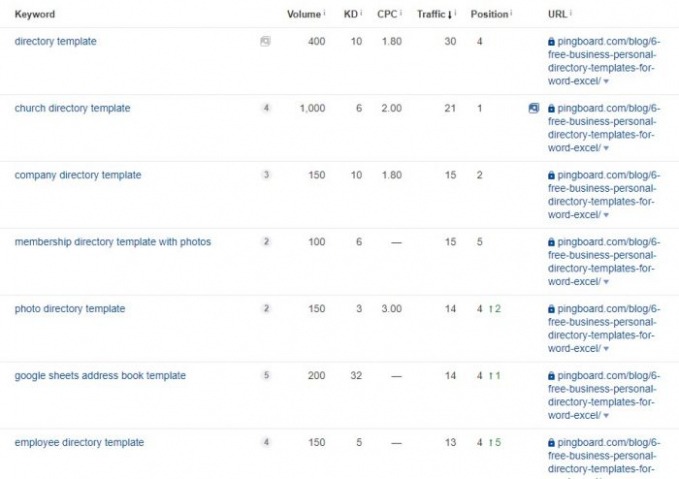
Task: Open membership directory template with photos keyword
Action: [112, 242]
